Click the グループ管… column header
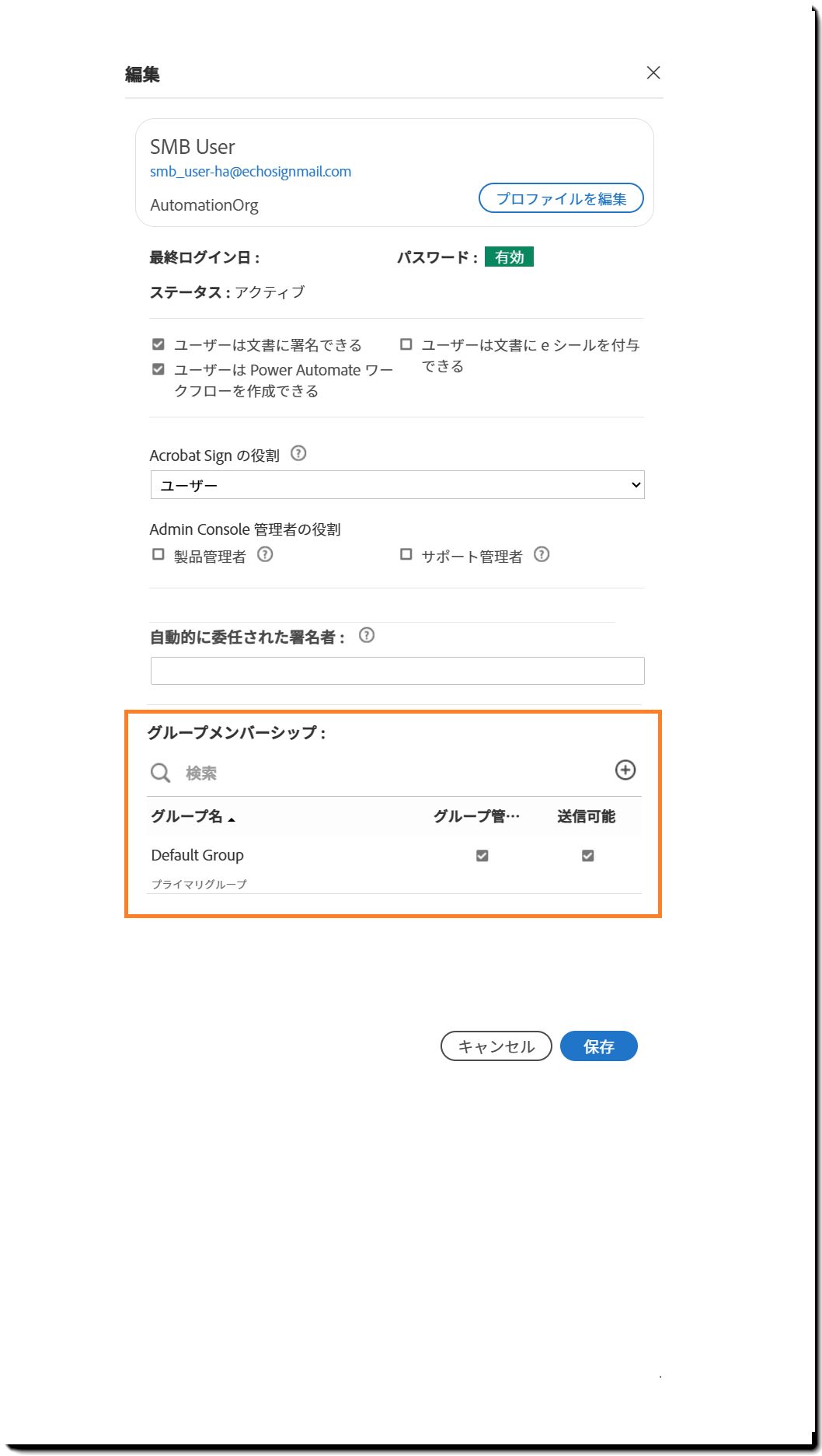822x1456 pixels. (476, 816)
